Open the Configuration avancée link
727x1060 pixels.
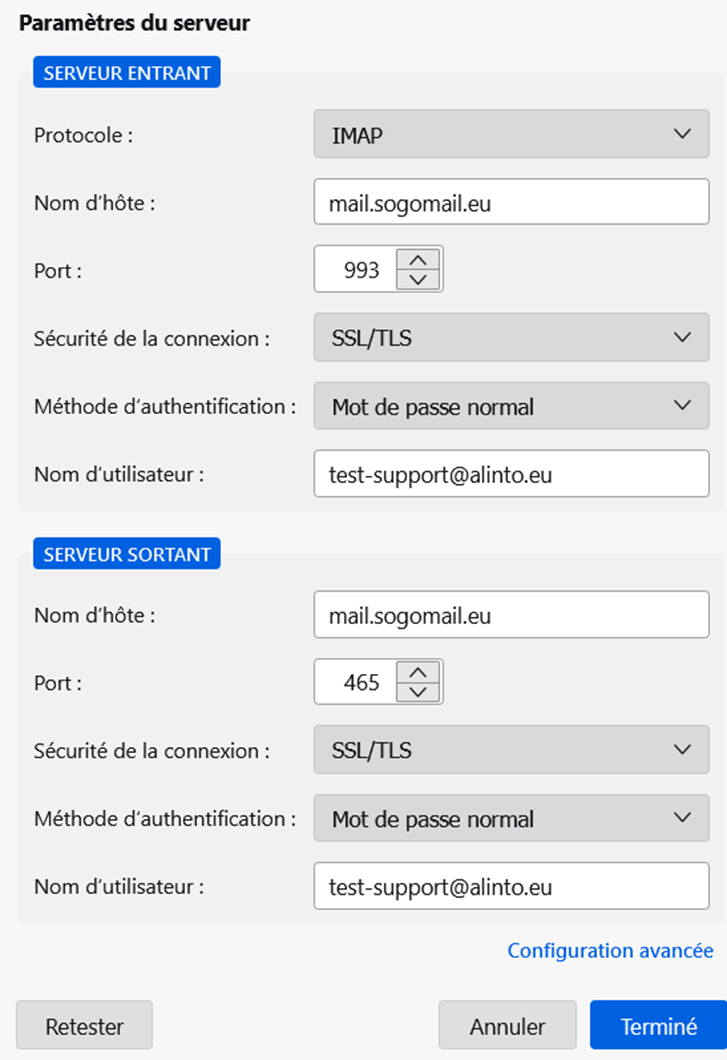[x=610, y=950]
